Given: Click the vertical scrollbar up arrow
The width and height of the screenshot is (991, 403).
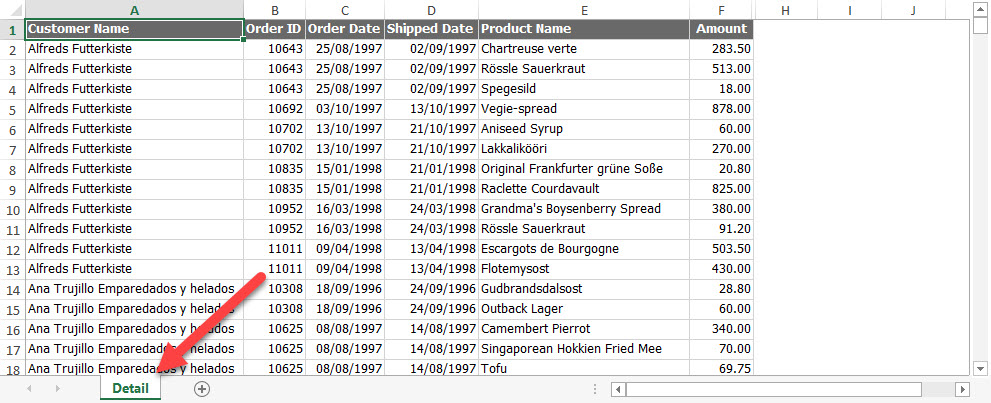Looking at the screenshot, I should click(x=980, y=8).
